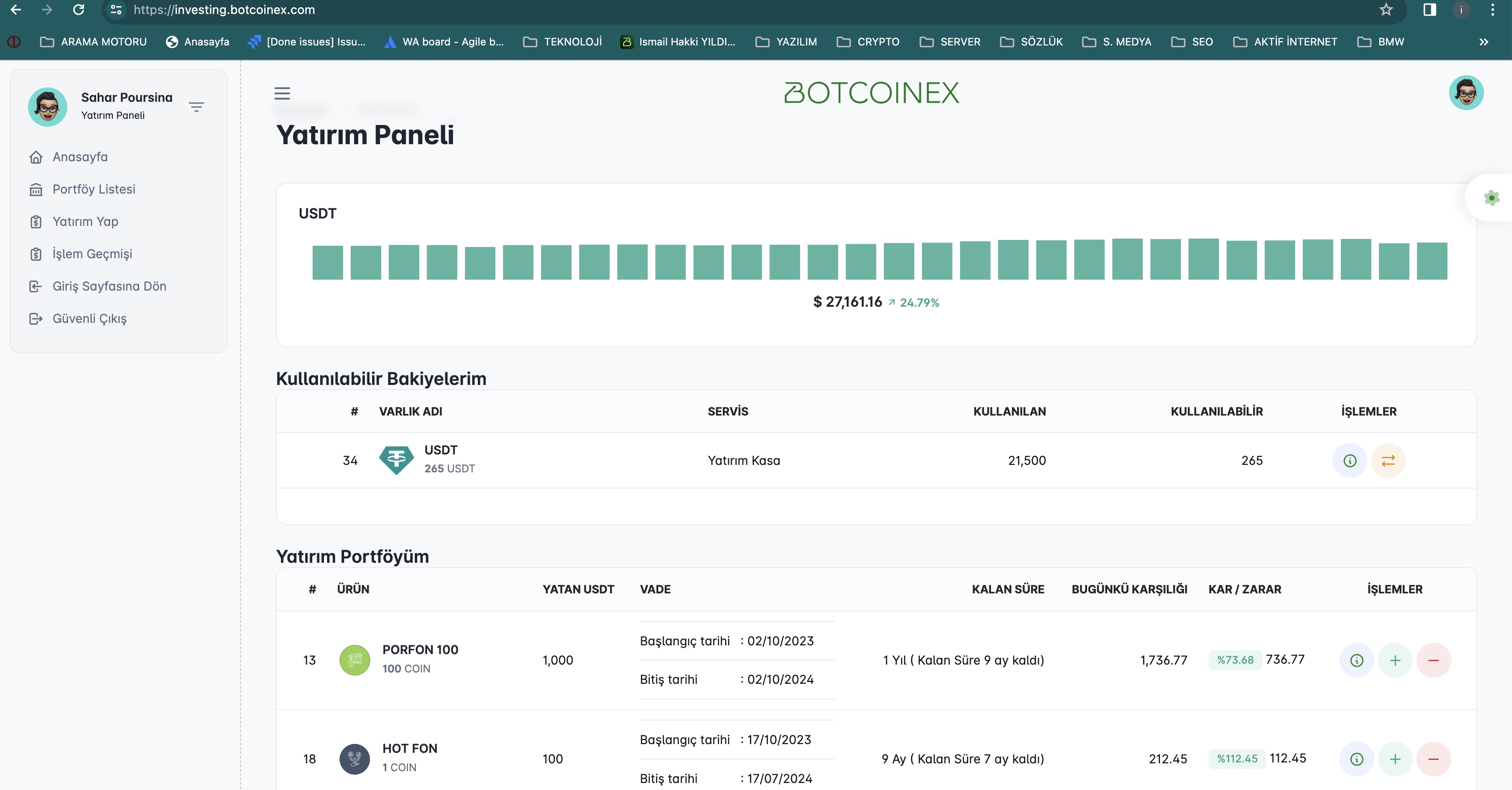This screenshot has height=790, width=1512.
Task: Click the PORFON 100 product name
Action: (420, 650)
